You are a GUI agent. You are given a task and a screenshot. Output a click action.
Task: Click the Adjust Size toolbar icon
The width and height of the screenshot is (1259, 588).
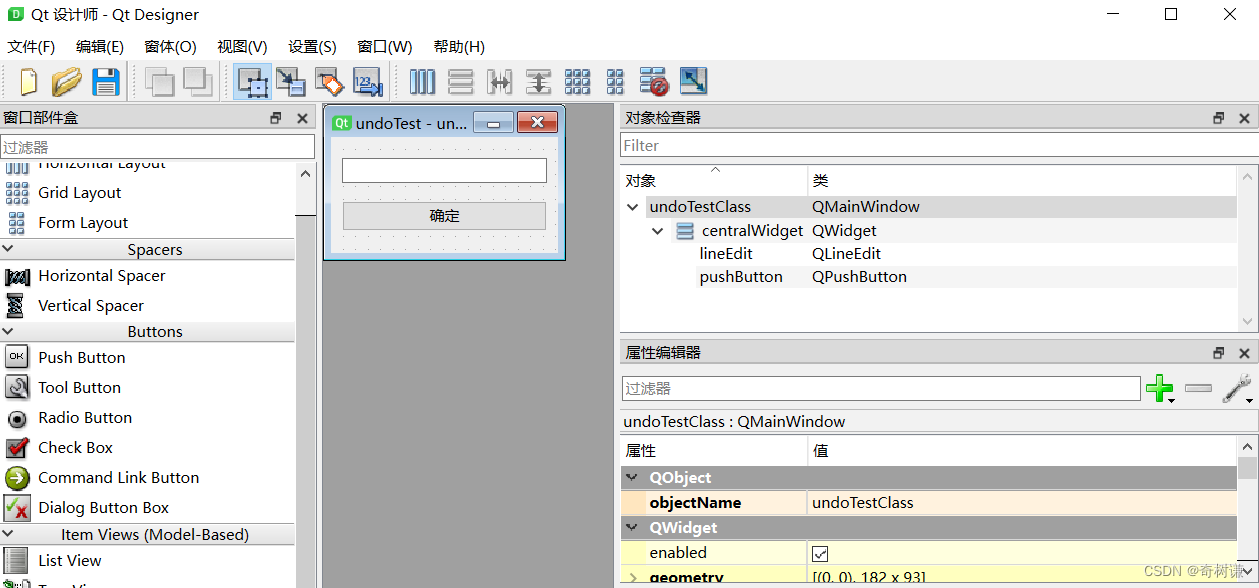(x=691, y=81)
